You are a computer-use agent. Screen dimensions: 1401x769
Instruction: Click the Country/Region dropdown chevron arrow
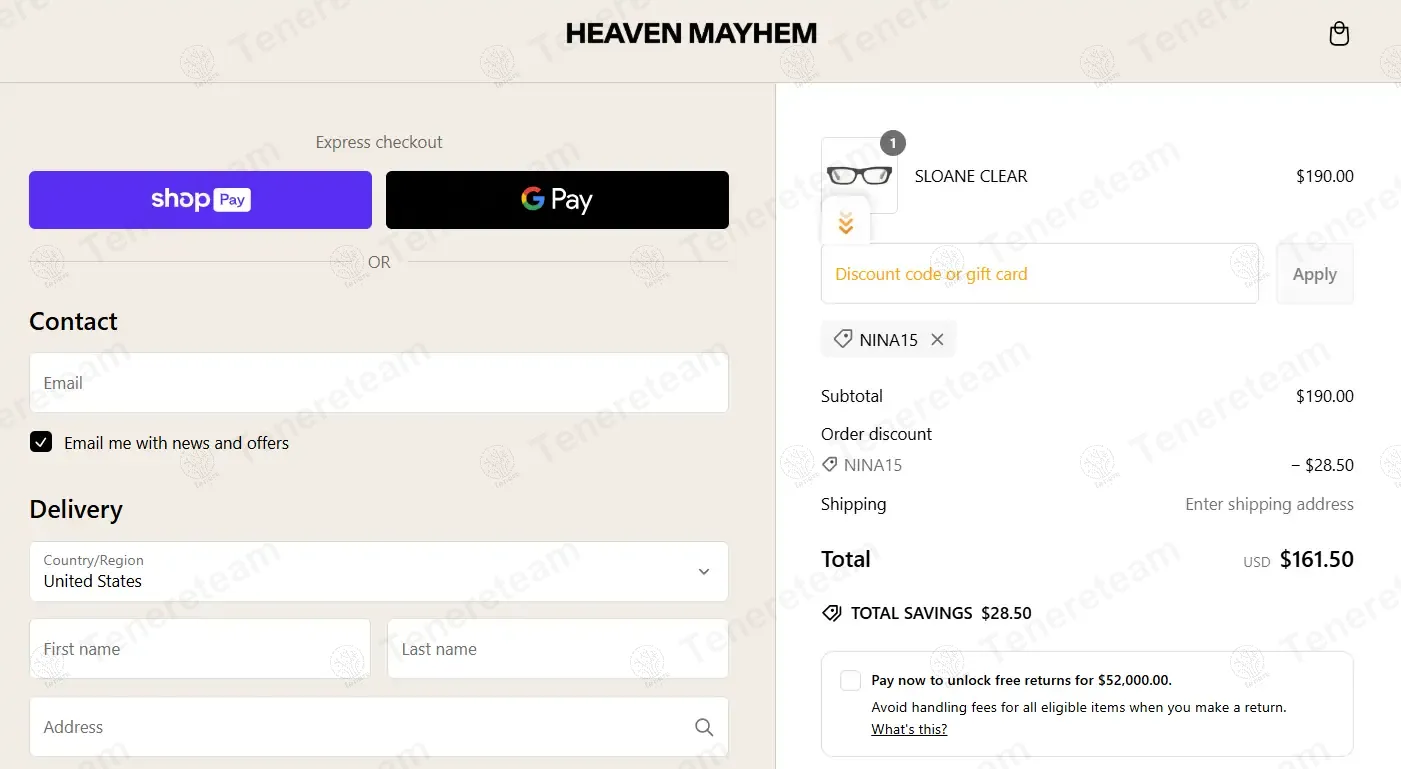coord(704,572)
